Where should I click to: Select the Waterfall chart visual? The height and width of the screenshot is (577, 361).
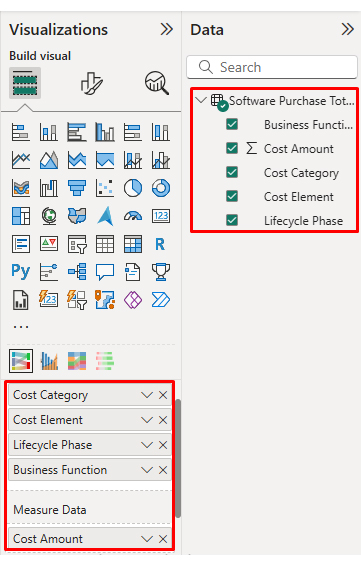coord(49,188)
